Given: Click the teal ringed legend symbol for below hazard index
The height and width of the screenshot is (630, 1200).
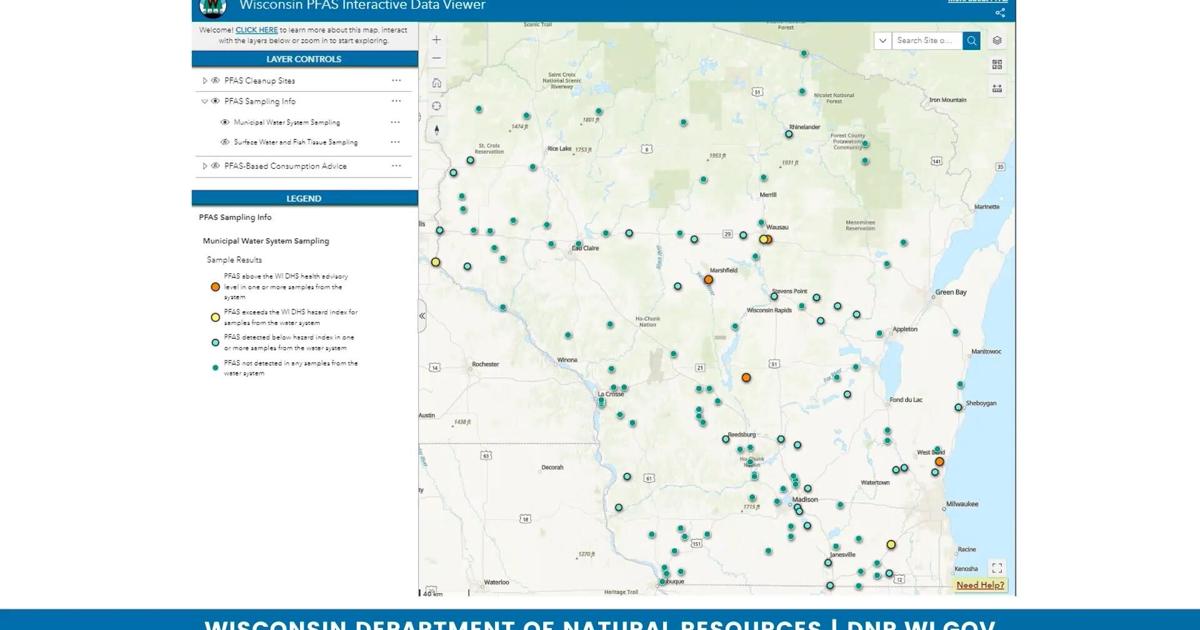Looking at the screenshot, I should (x=215, y=343).
